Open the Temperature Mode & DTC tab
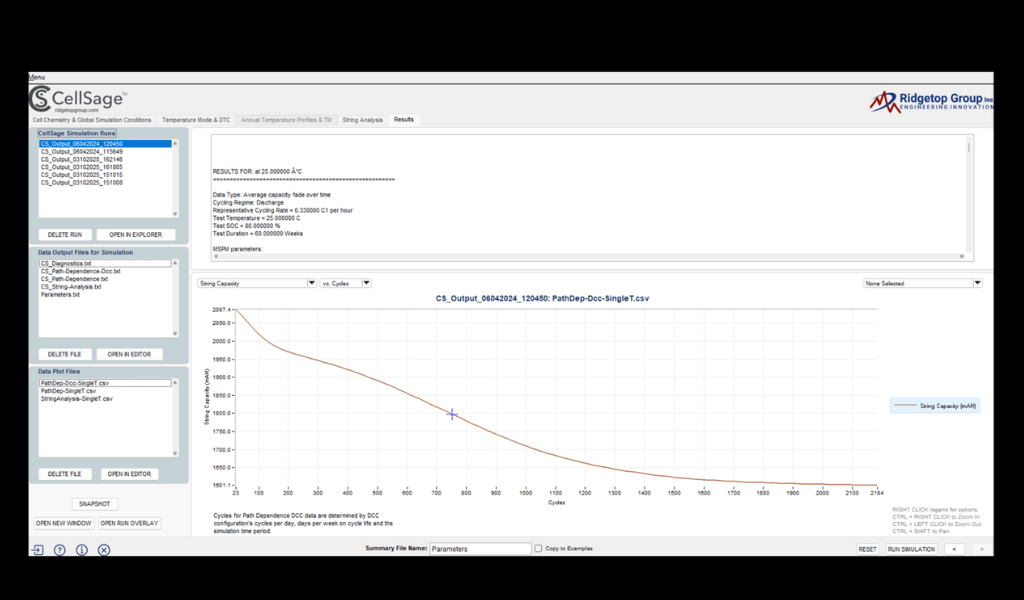This screenshot has width=1024, height=600. [196, 120]
